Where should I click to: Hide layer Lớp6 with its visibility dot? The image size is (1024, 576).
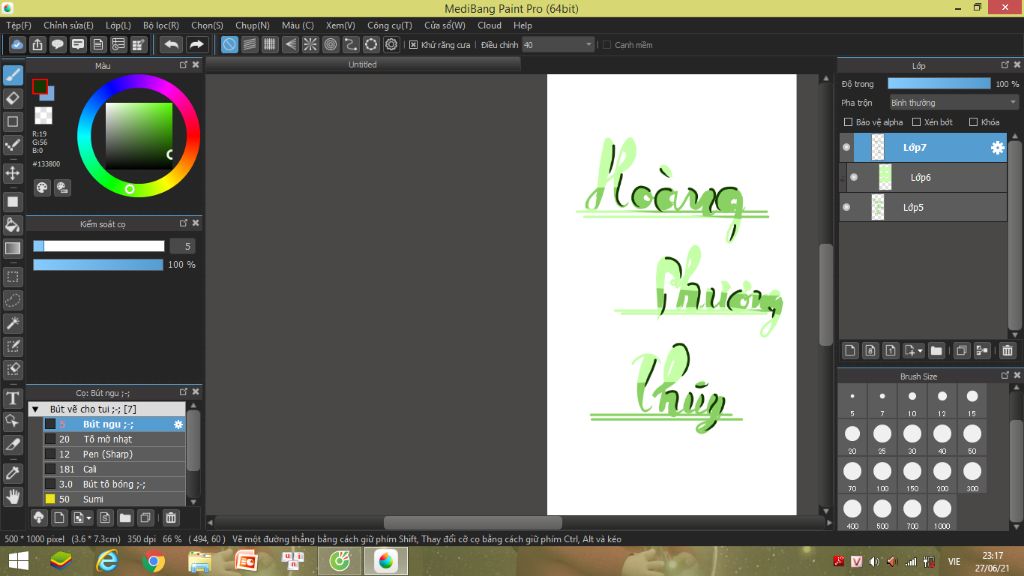(854, 178)
